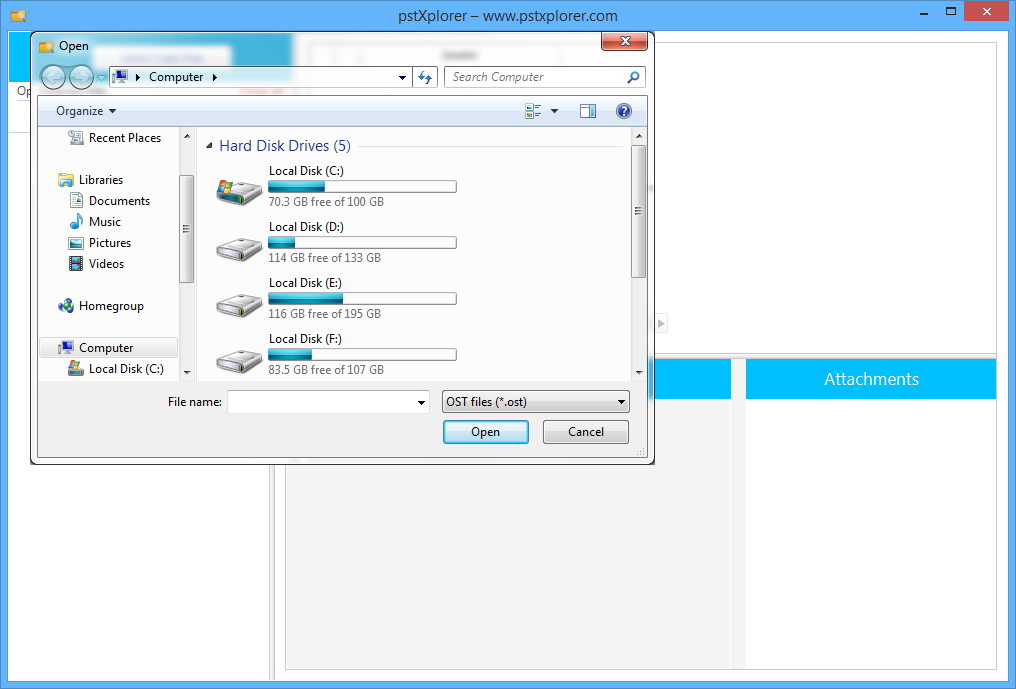Click the refresh button beside address bar
This screenshot has width=1016, height=689.
pyautogui.click(x=425, y=77)
